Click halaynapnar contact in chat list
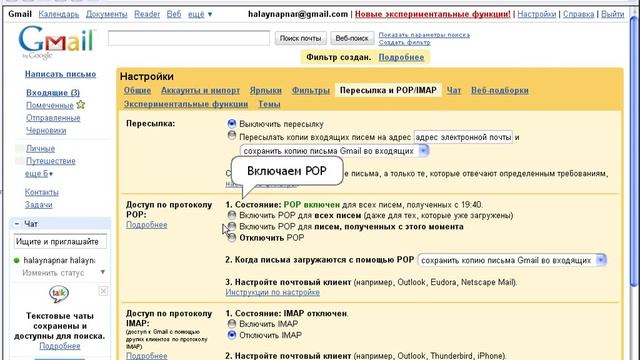Image resolution: width=640 pixels, height=360 pixels. tap(59, 260)
